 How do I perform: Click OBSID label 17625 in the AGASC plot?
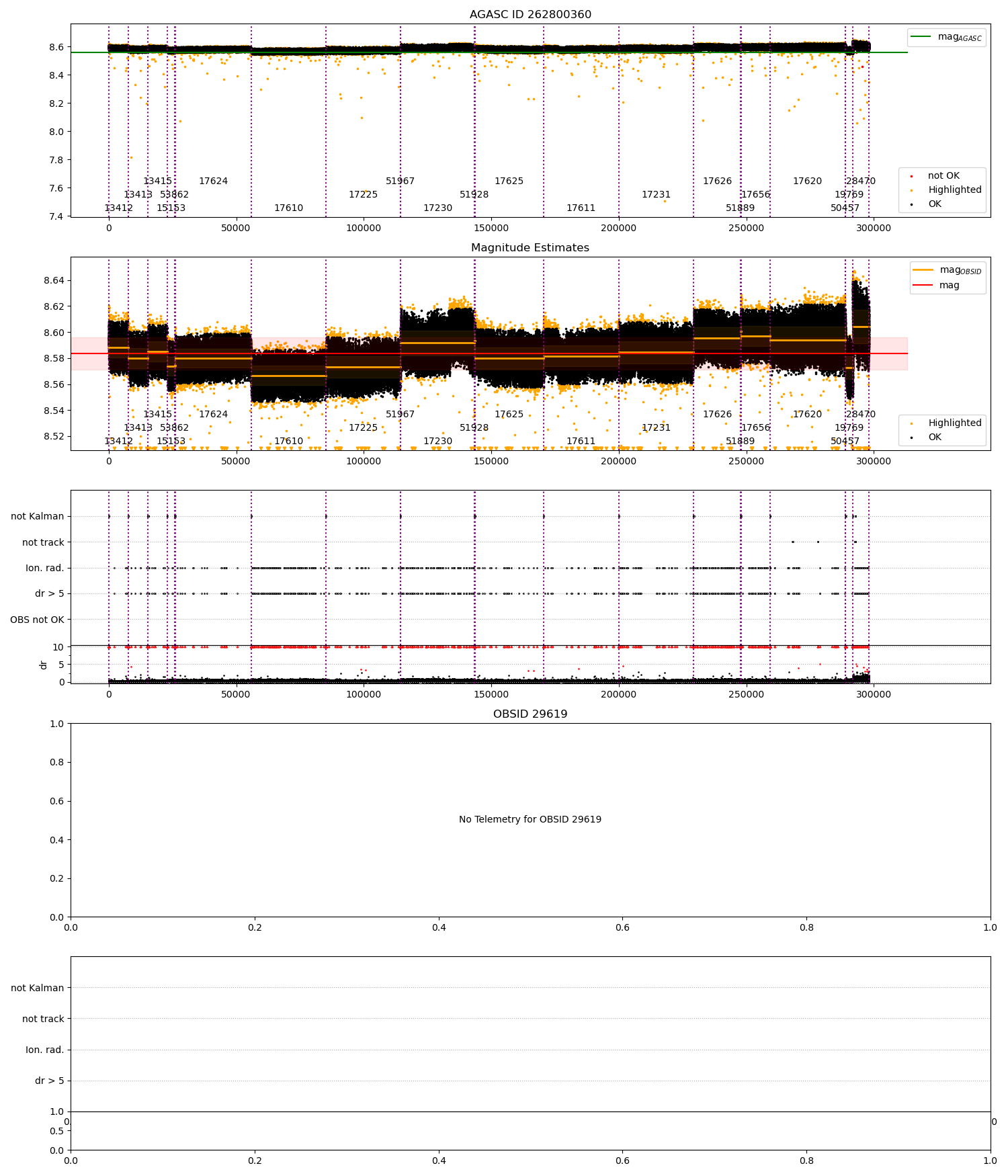pos(509,181)
